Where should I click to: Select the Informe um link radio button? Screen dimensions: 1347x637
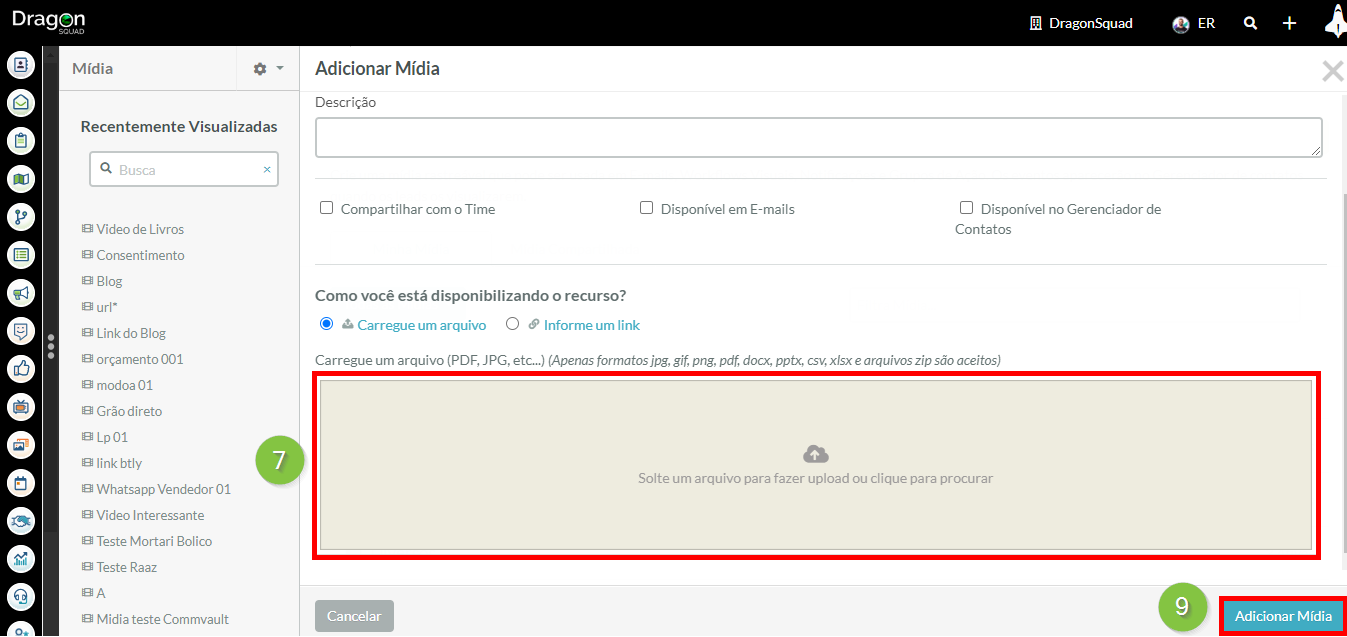click(513, 324)
